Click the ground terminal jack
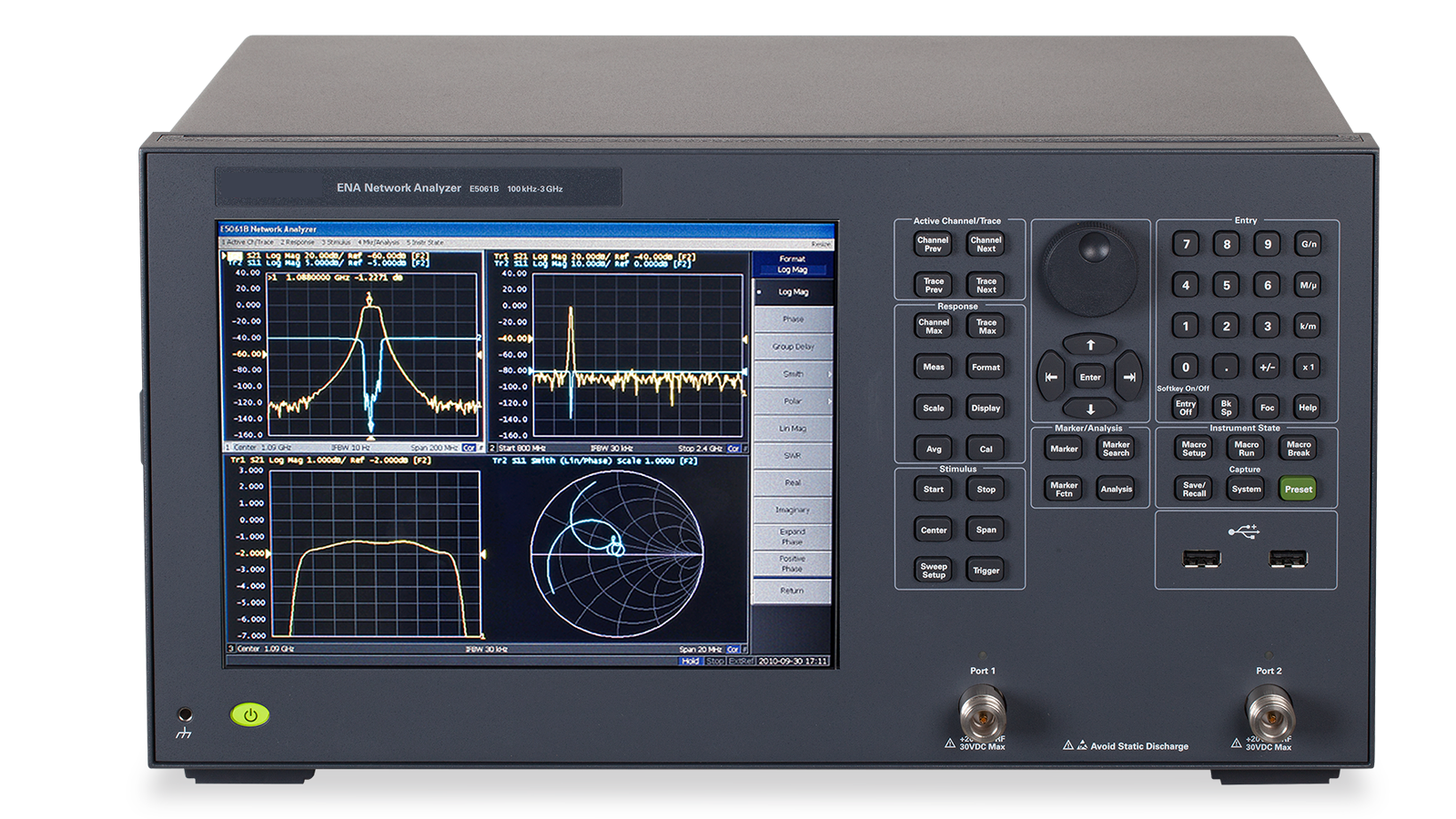The height and width of the screenshot is (819, 1456). click(185, 714)
